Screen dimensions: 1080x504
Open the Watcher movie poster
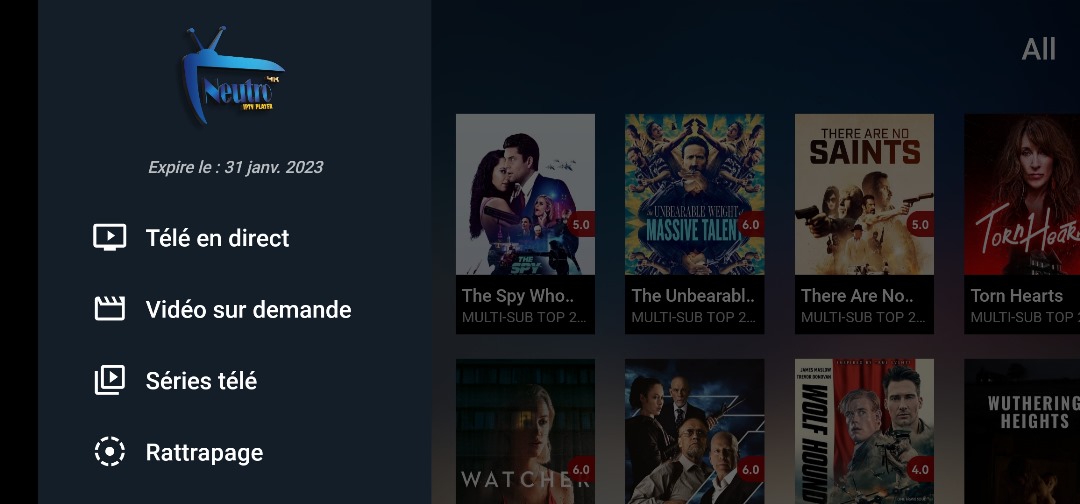tap(525, 431)
